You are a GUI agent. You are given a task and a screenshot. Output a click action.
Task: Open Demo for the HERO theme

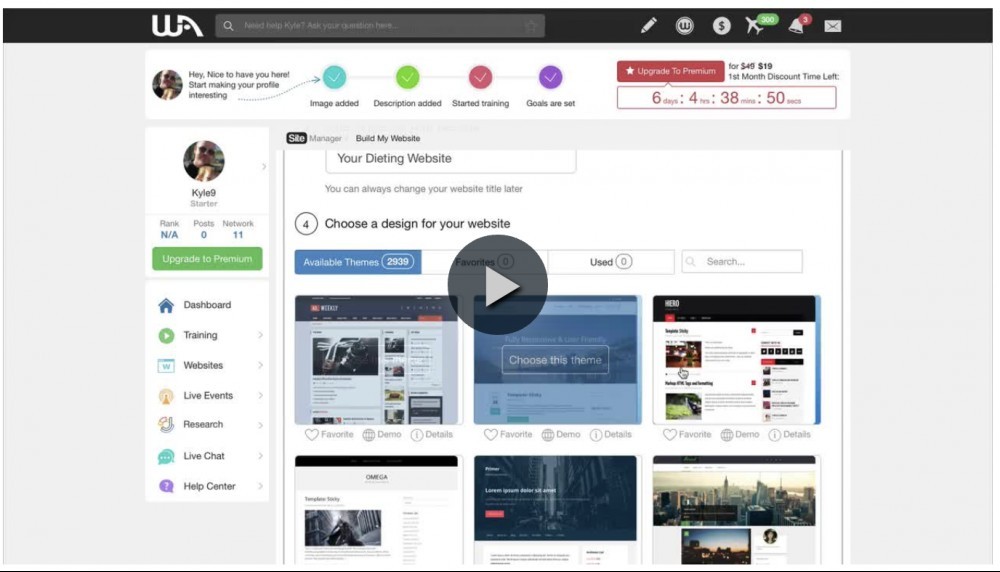tap(740, 435)
